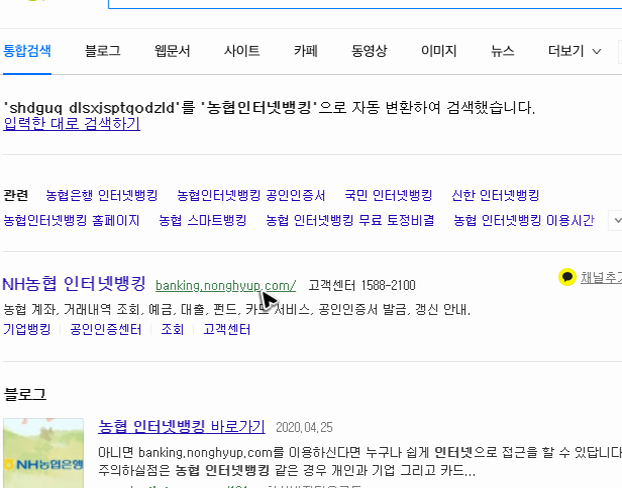Click related search 농협 스마트뱅킹
Image resolution: width=622 pixels, height=488 pixels.
(x=203, y=220)
